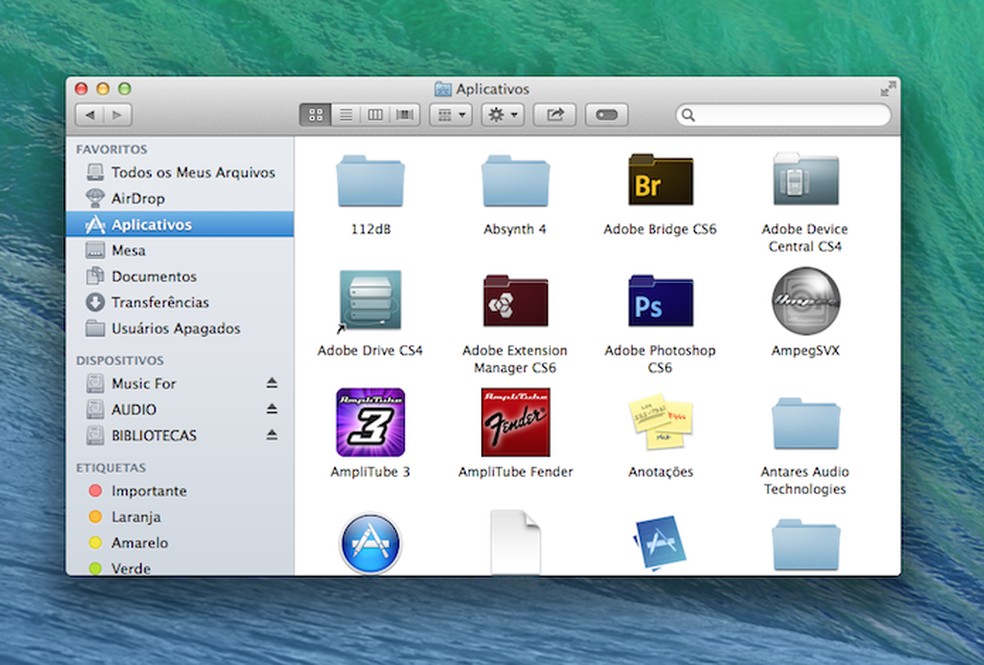Click the edit tags toolbar button

tap(607, 115)
